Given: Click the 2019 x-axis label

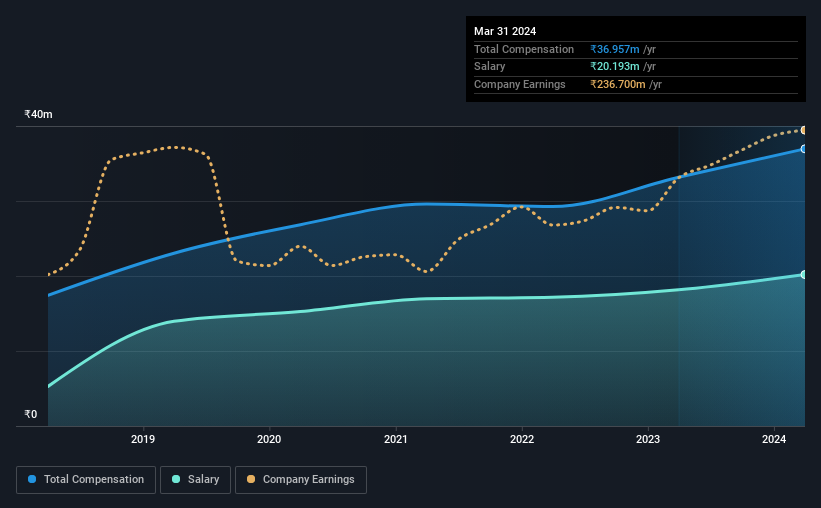Looking at the screenshot, I should click(142, 439).
